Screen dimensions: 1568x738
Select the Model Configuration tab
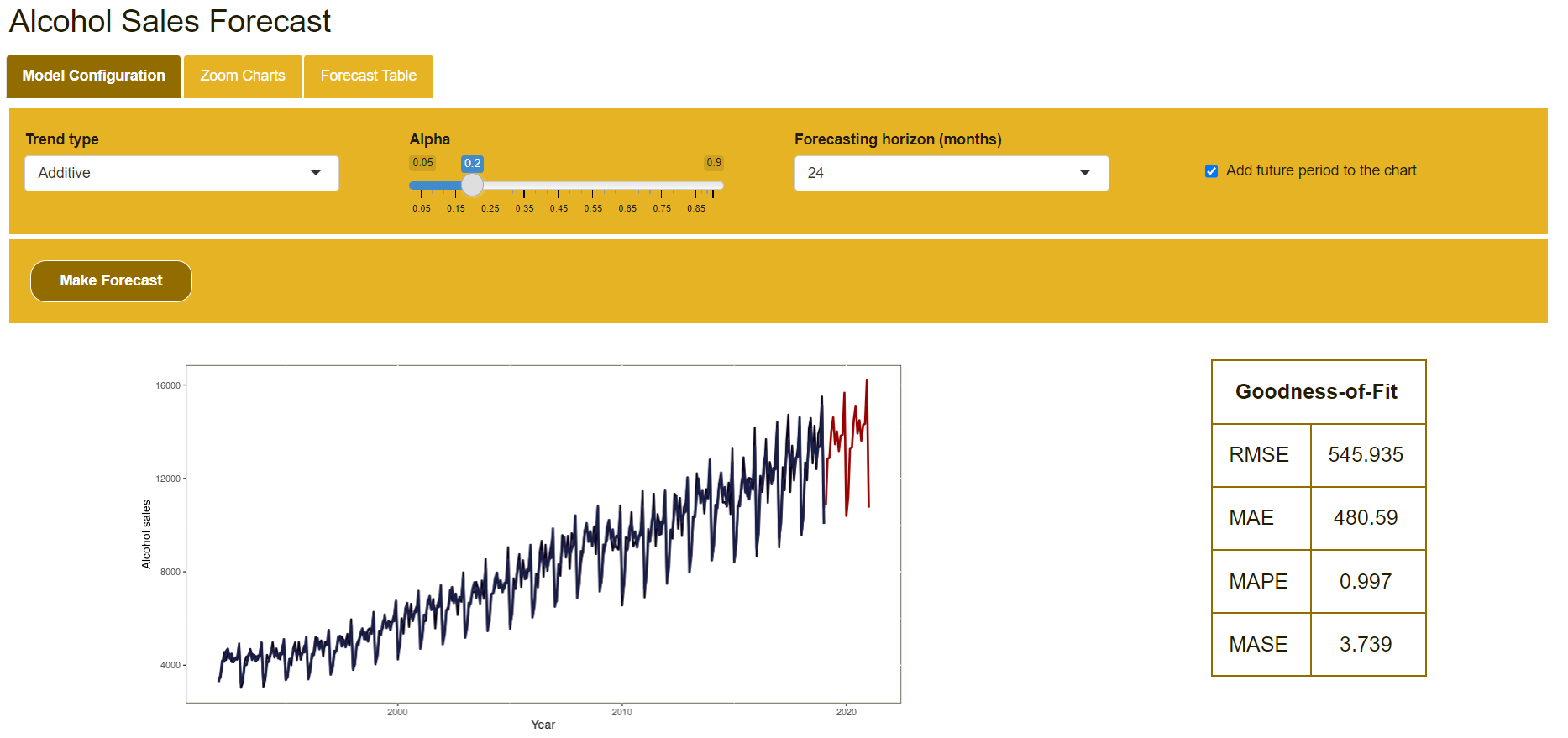[93, 76]
